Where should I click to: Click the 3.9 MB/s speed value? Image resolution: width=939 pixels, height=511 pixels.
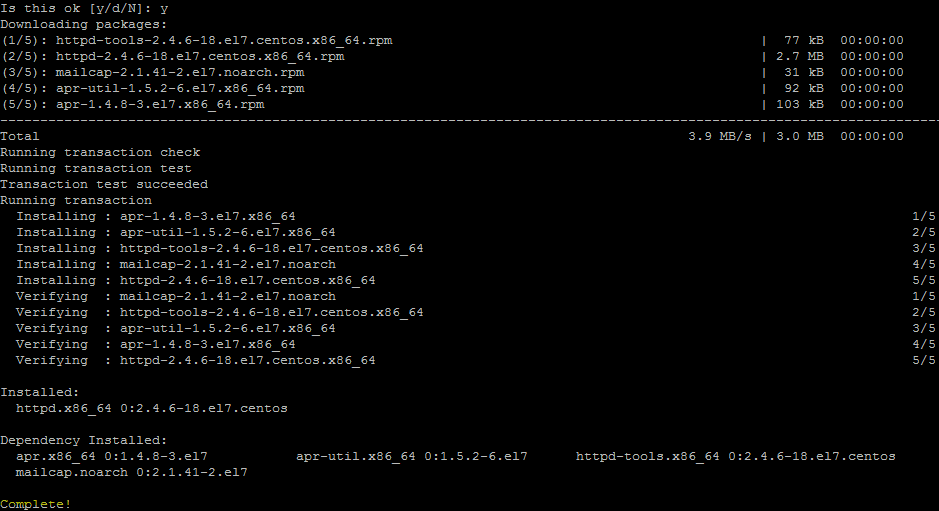click(x=720, y=137)
